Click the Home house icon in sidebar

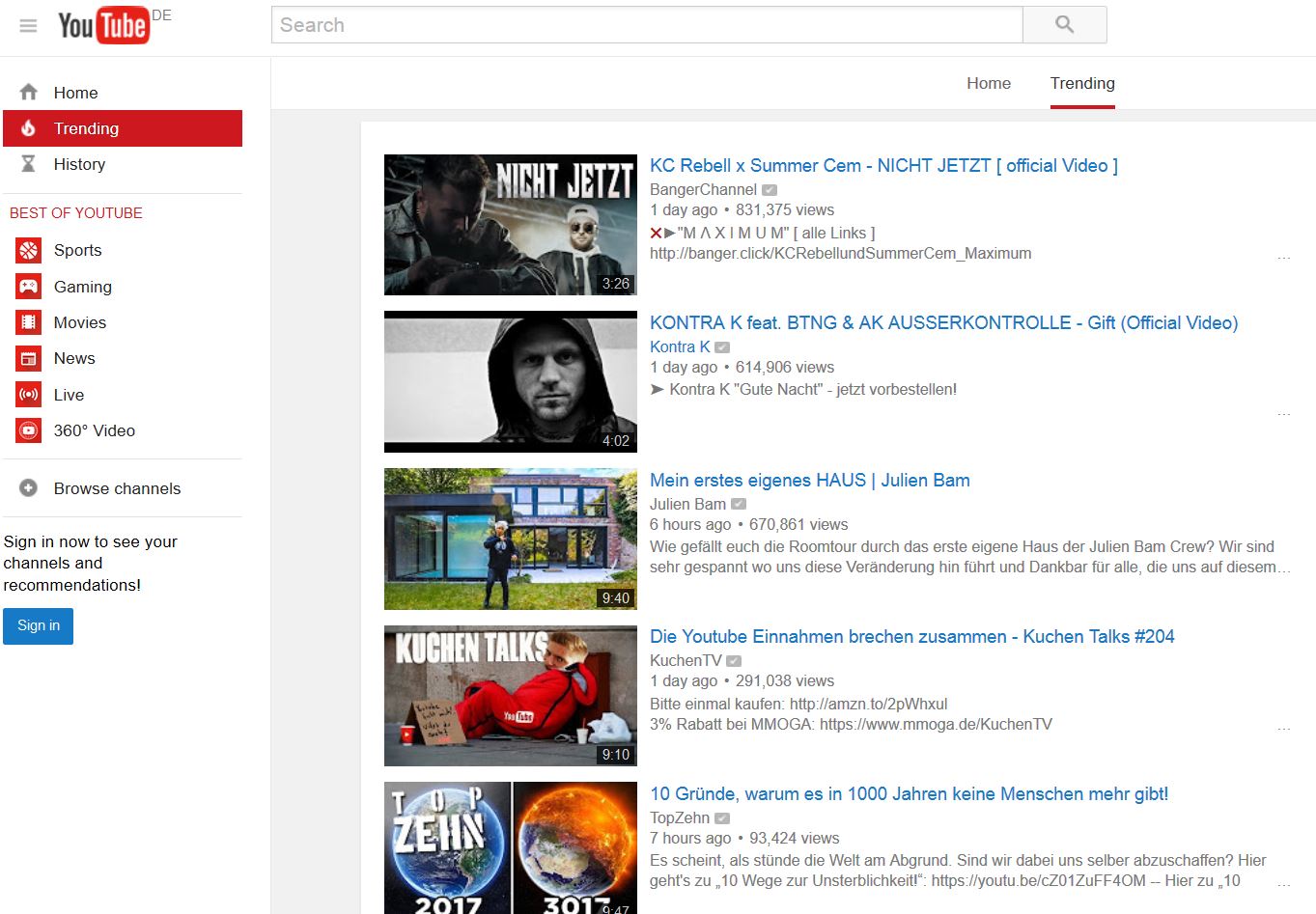coord(29,93)
